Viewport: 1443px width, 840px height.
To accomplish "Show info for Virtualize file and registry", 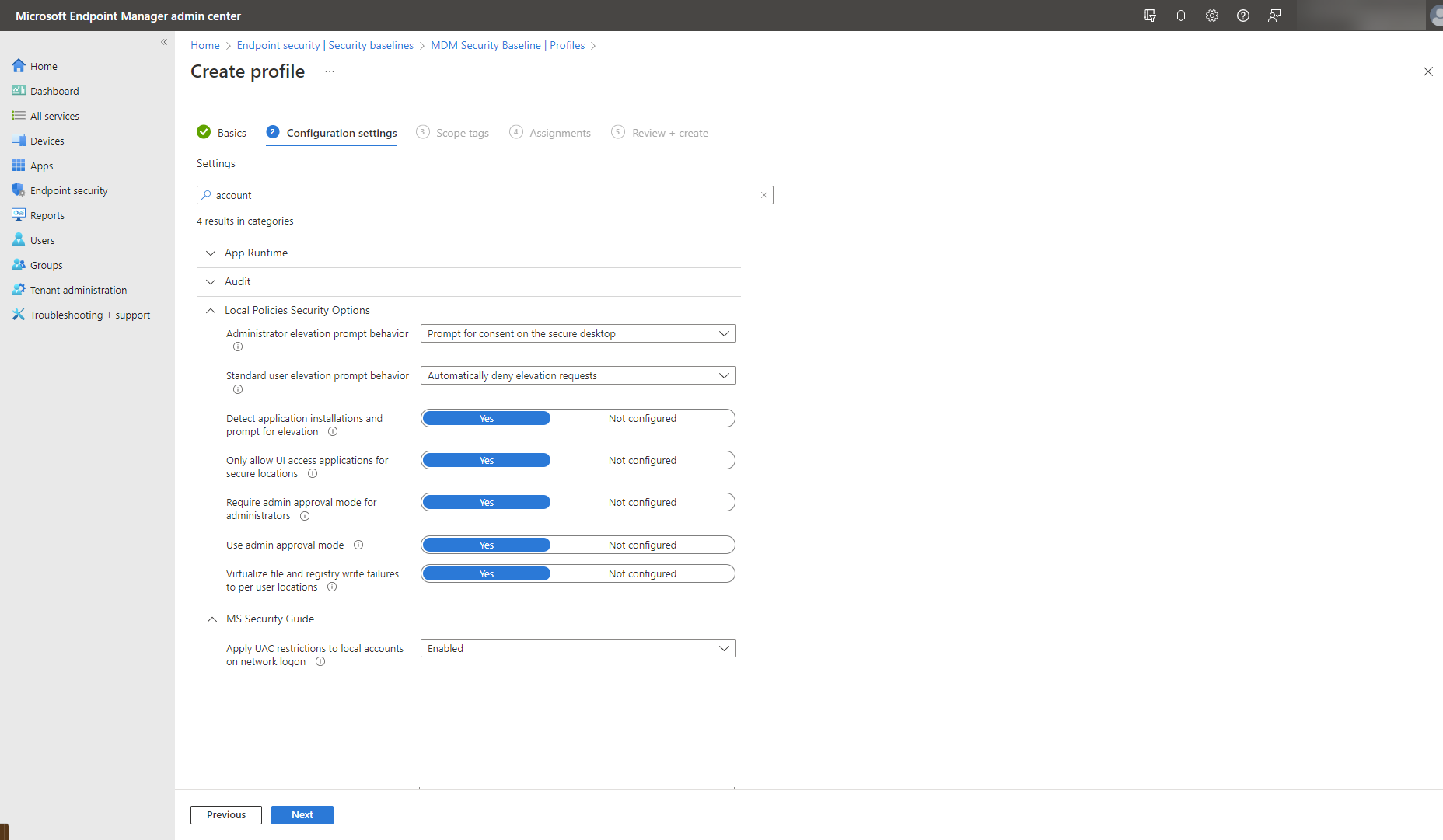I will 332,587.
